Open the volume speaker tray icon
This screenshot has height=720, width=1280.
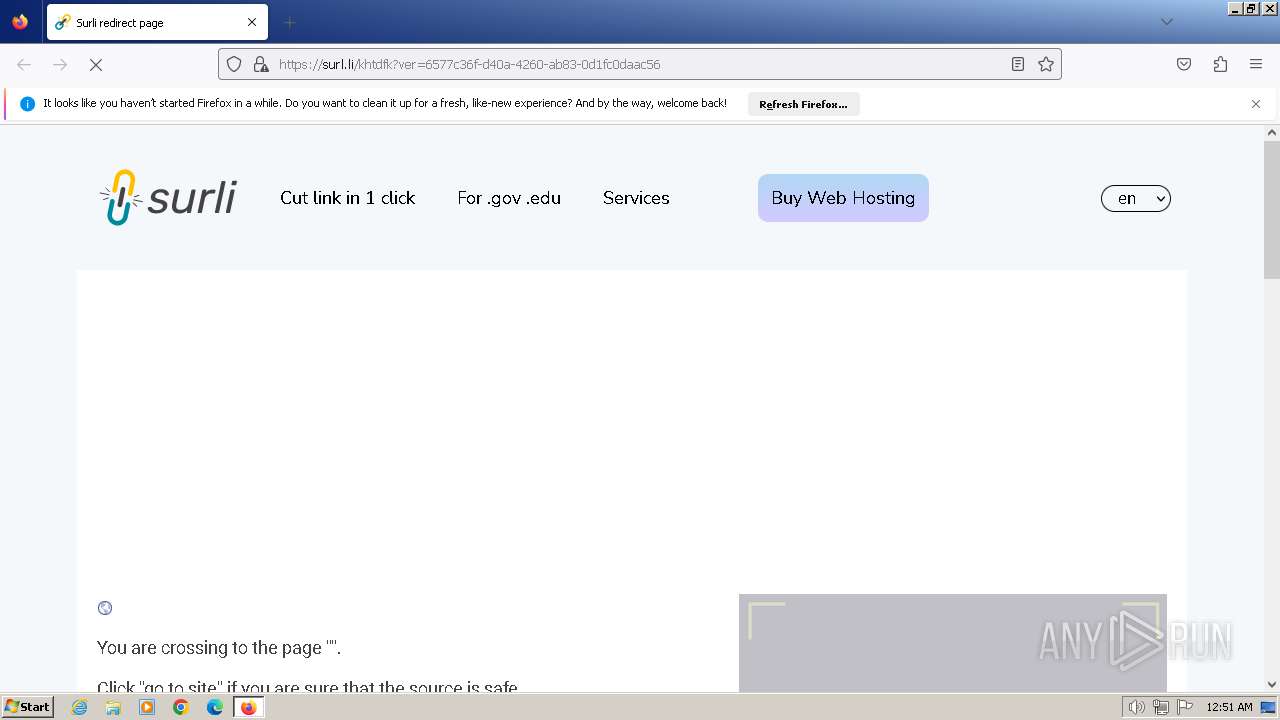(x=1136, y=707)
